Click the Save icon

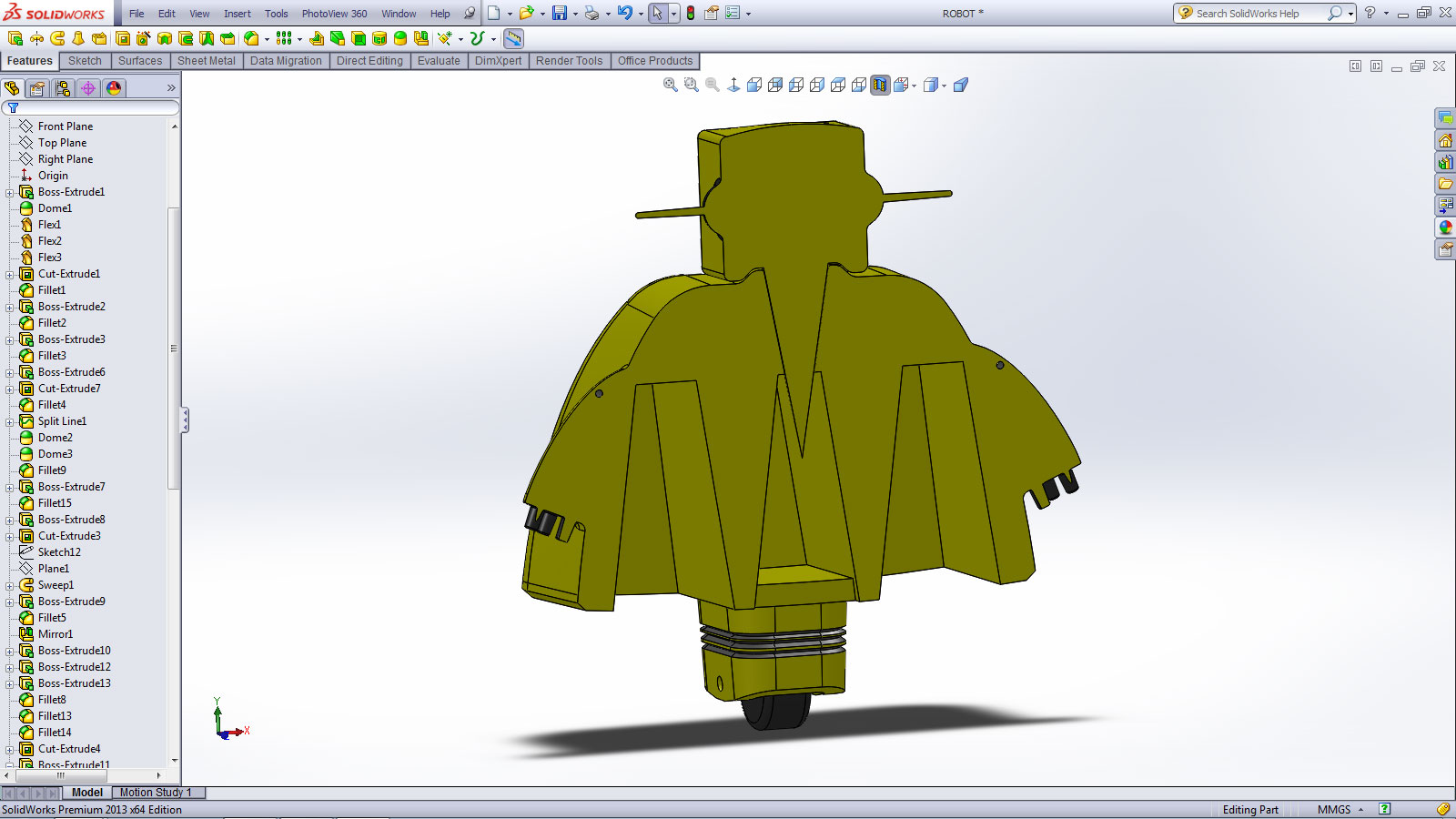pyautogui.click(x=560, y=13)
